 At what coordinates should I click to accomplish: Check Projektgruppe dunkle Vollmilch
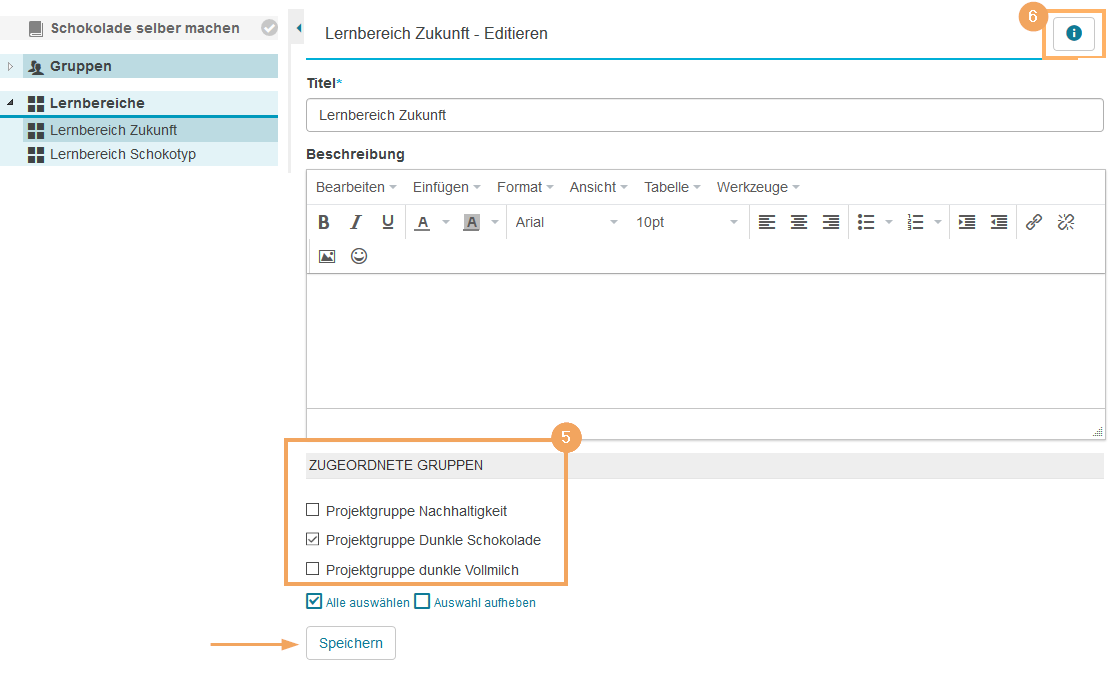point(313,569)
